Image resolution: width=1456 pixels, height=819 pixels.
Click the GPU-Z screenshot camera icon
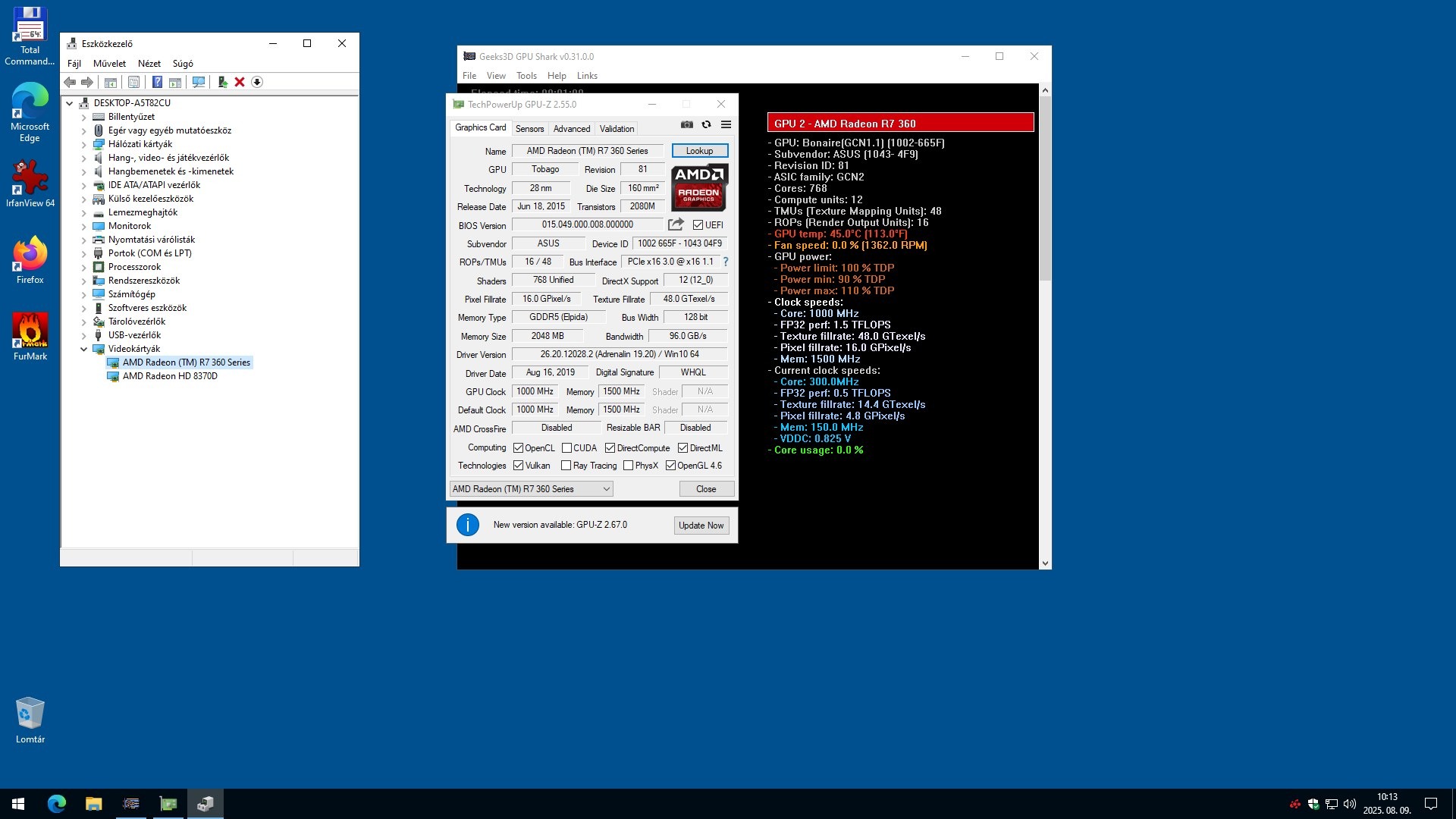(x=686, y=124)
